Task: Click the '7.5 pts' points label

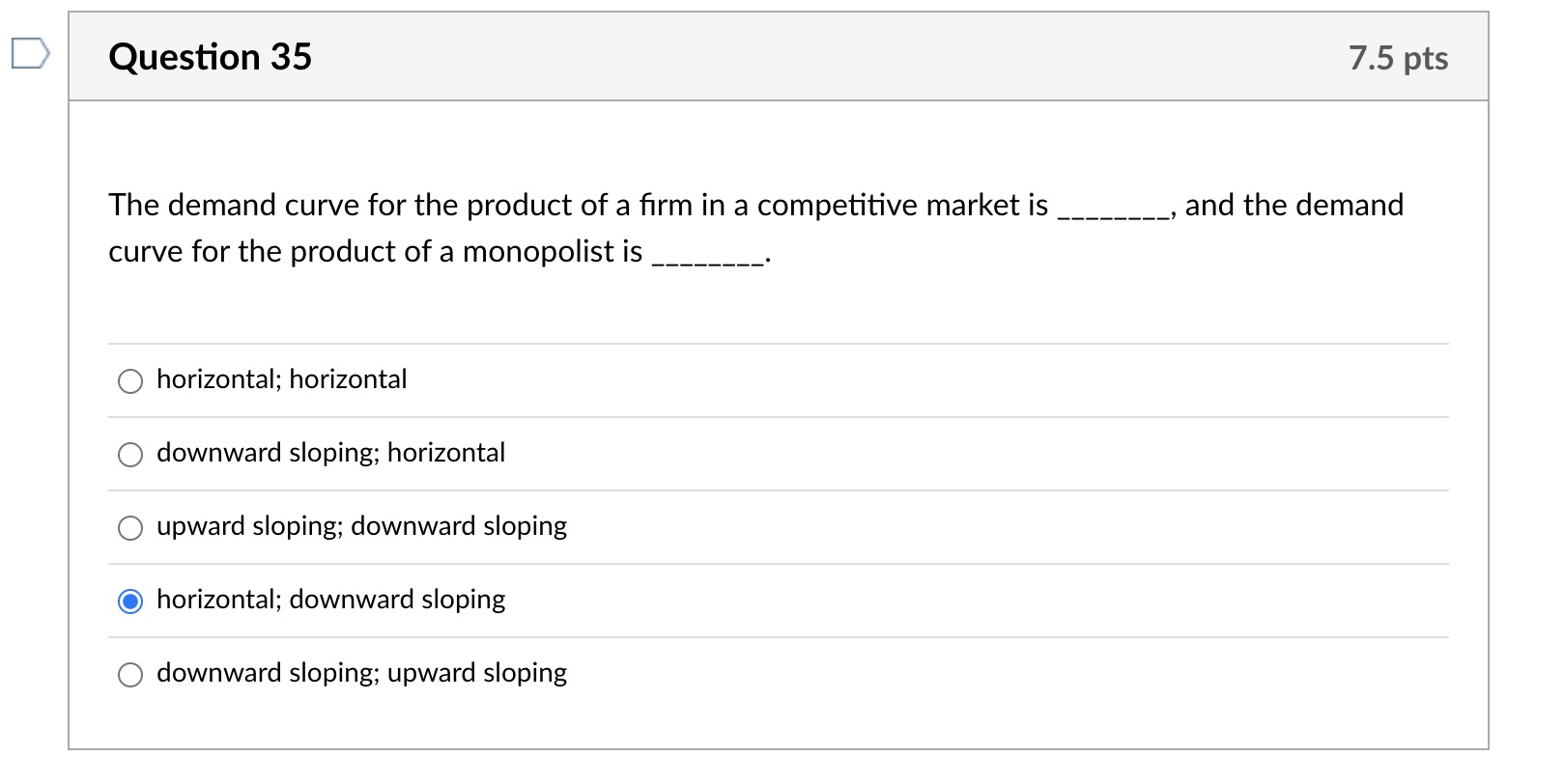Action: coord(1398,59)
